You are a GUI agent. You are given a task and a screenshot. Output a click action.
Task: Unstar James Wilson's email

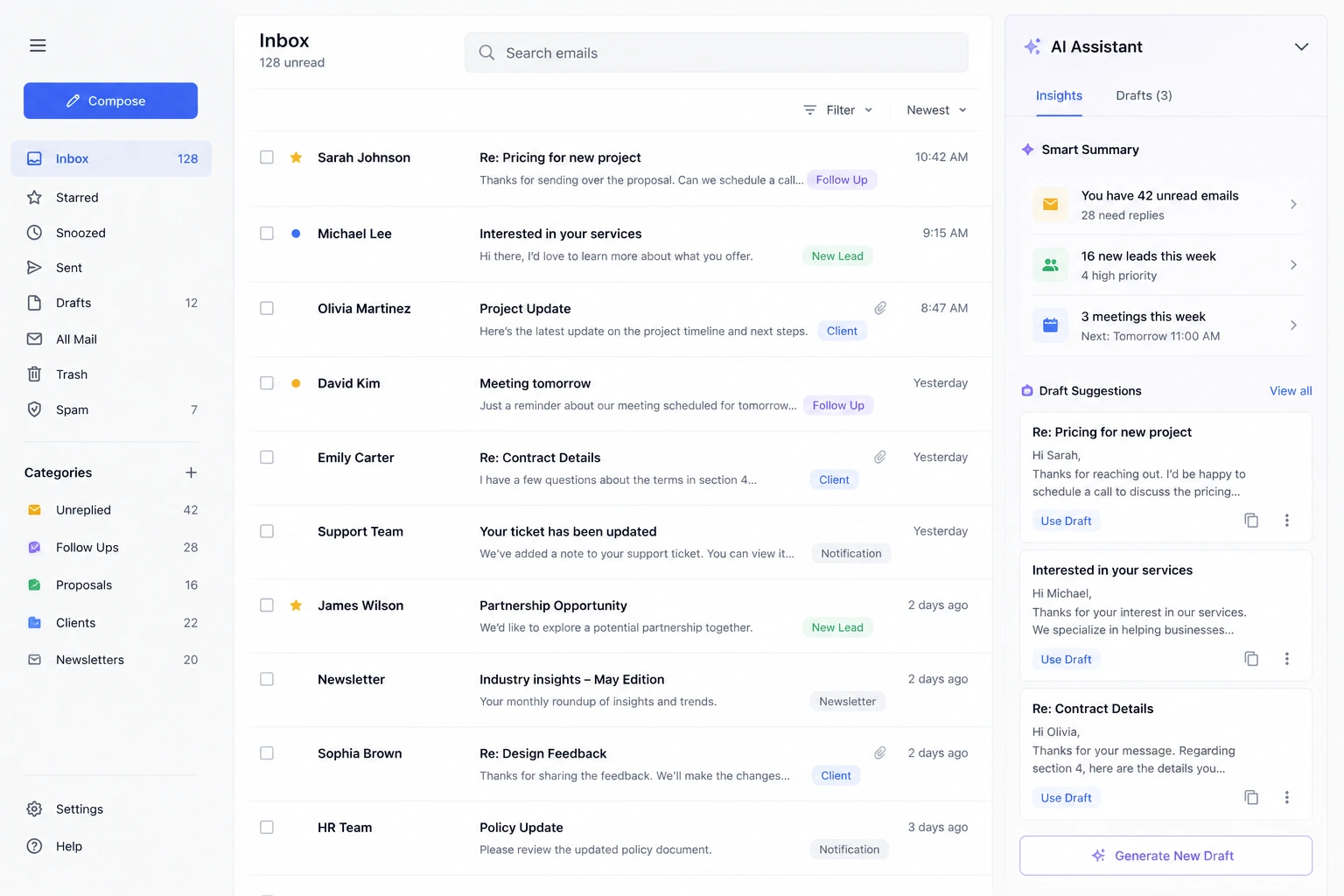pyautogui.click(x=296, y=605)
